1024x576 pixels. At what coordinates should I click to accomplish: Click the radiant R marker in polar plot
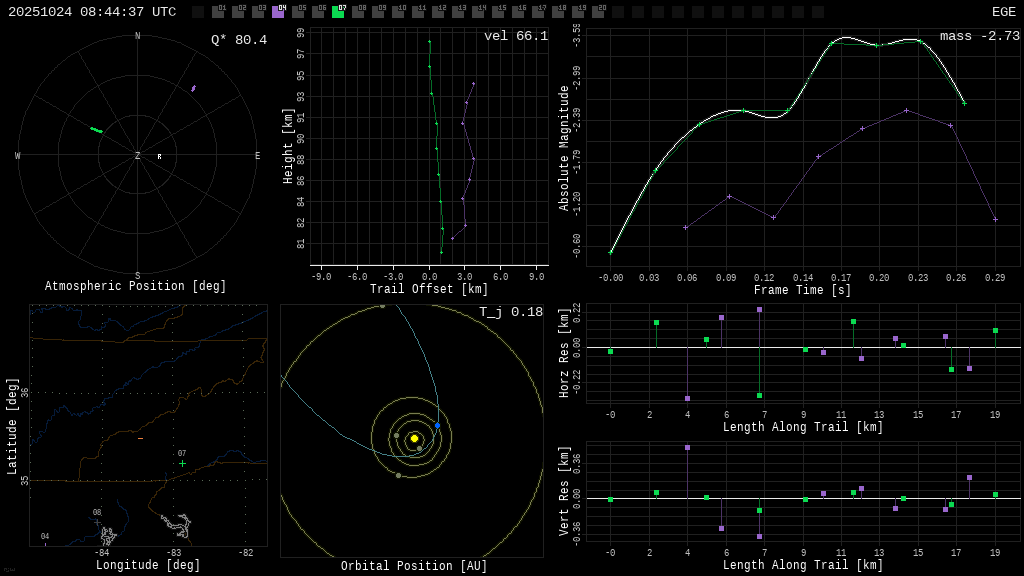(159, 157)
